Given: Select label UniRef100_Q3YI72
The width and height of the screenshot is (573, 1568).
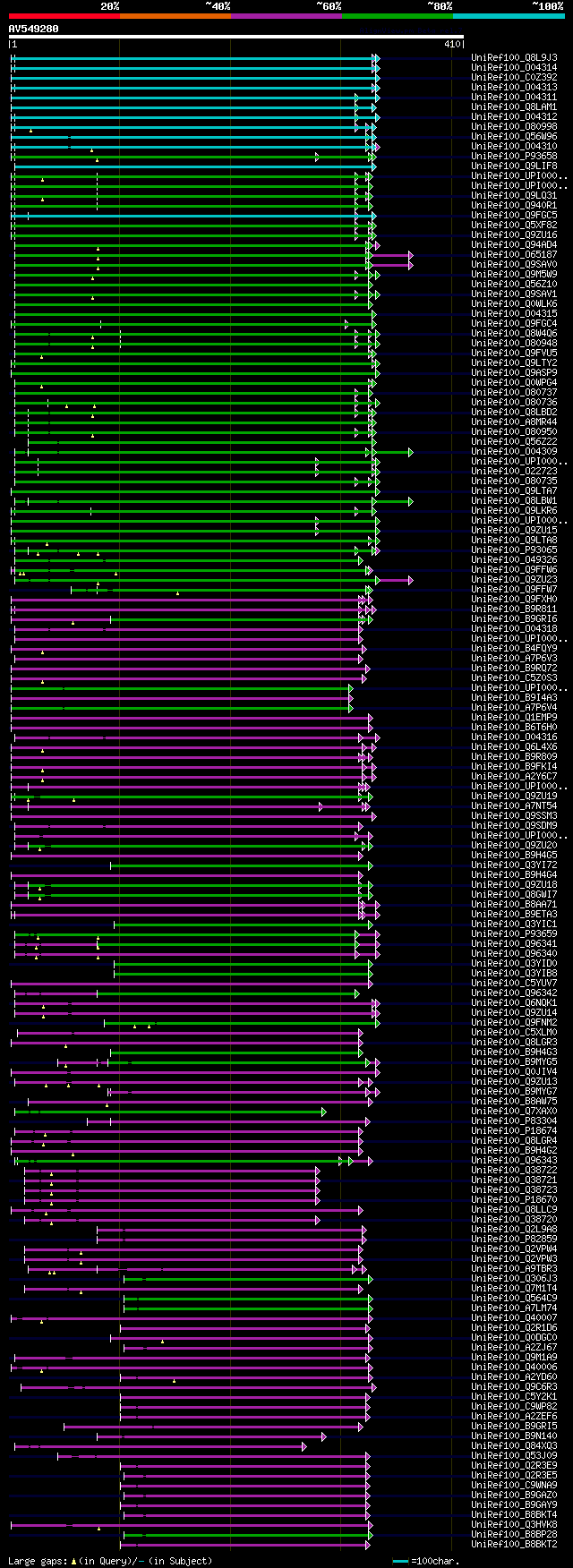Looking at the screenshot, I should (x=514, y=865).
